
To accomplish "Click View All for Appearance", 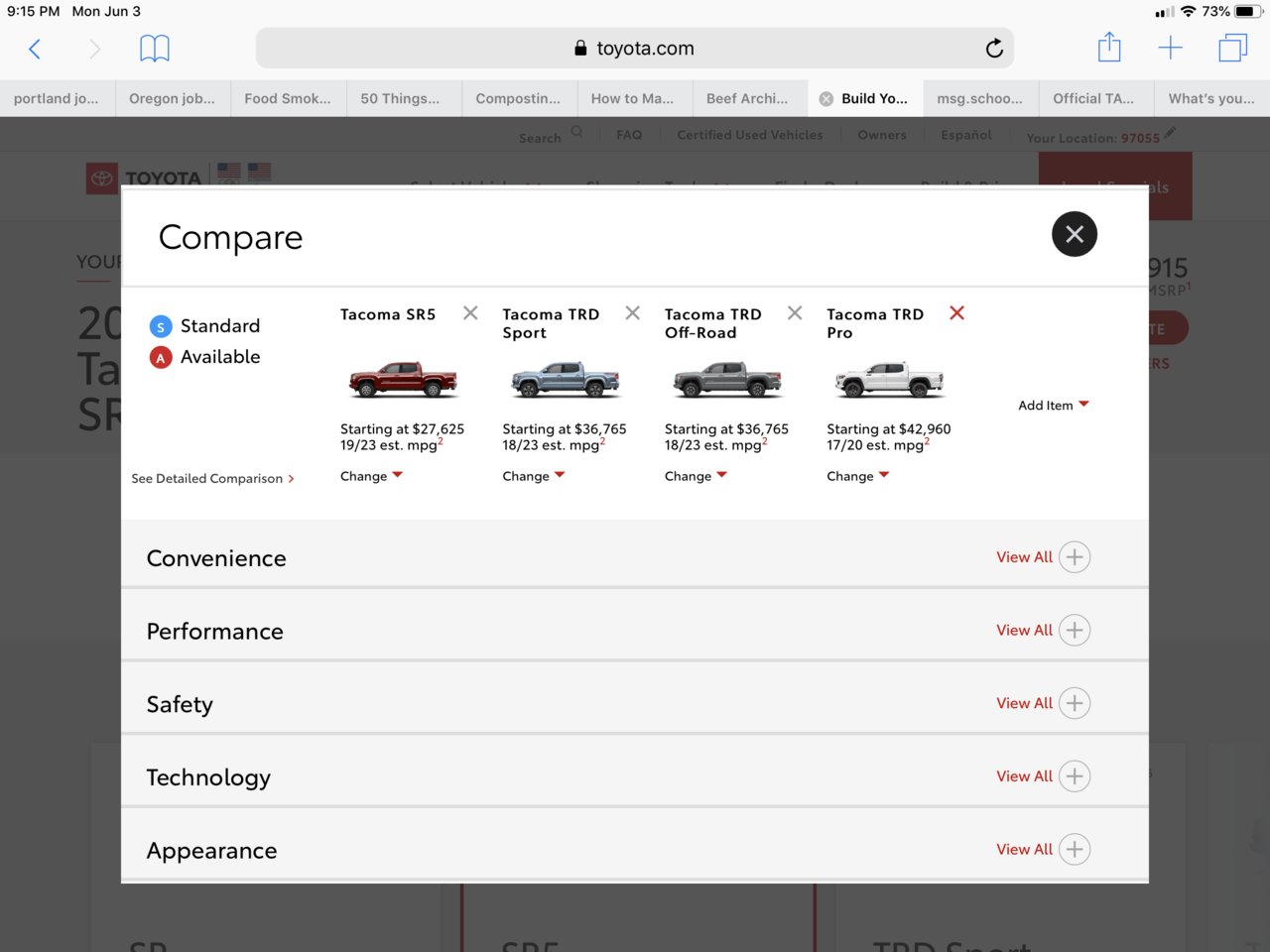I will (x=1024, y=850).
